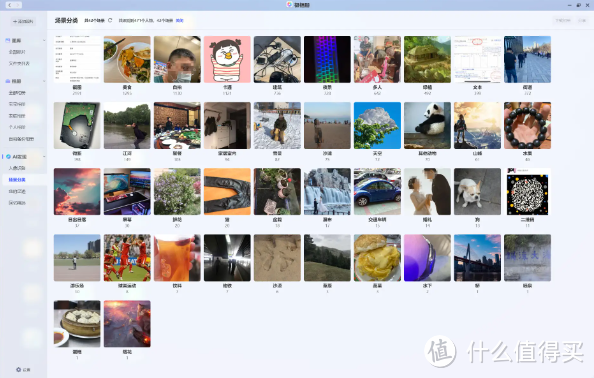The image size is (594, 378).
Task: Open the potted plants thumbnail
Action: [x=277, y=192]
